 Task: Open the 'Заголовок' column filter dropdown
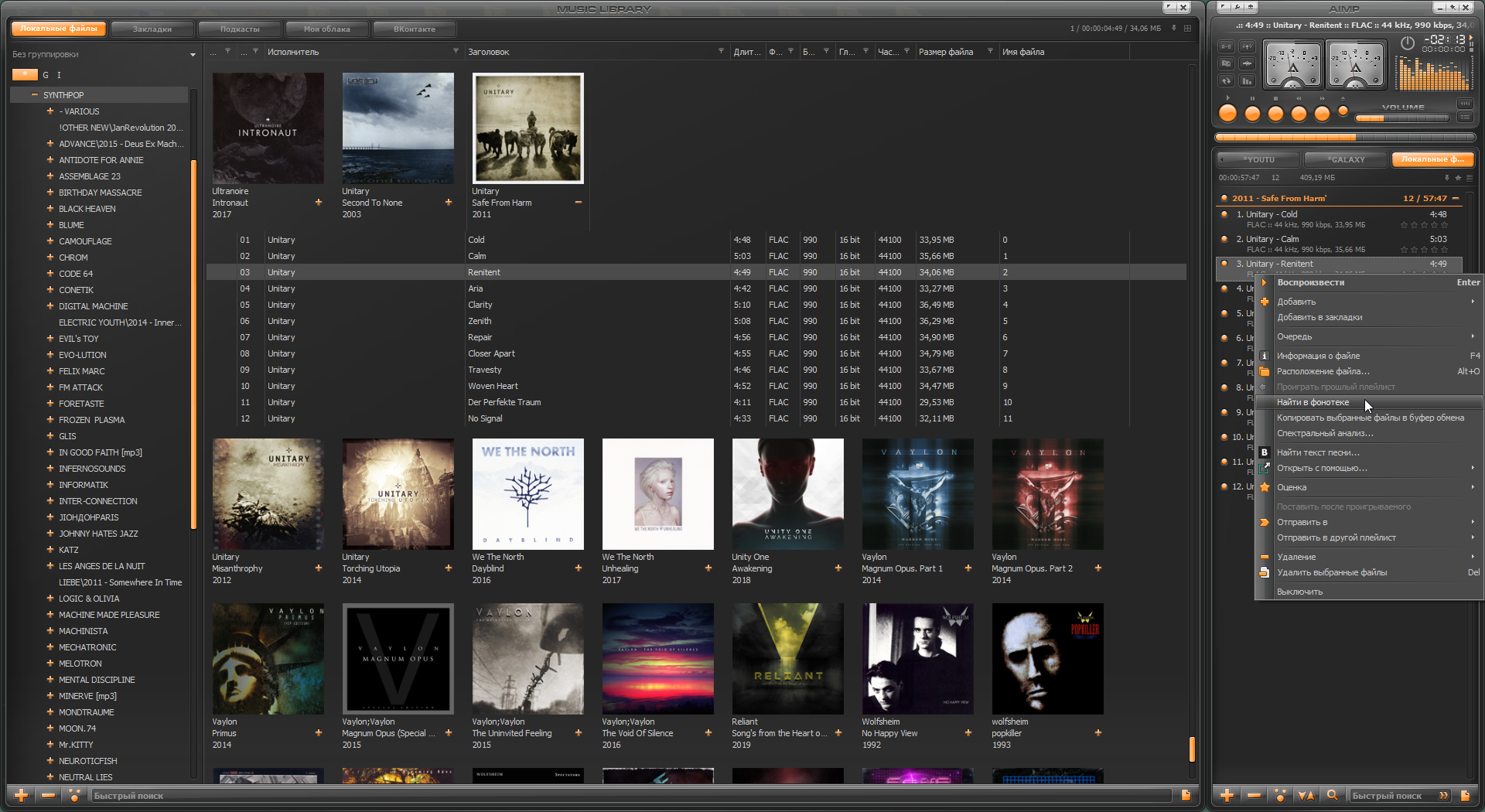(721, 52)
